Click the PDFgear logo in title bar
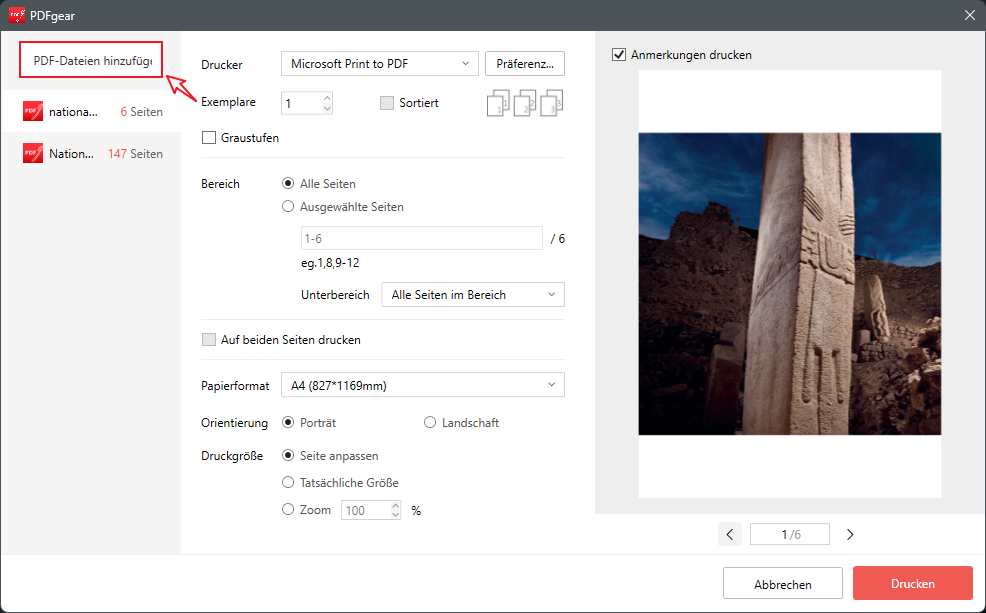This screenshot has height=613, width=986. 17,14
